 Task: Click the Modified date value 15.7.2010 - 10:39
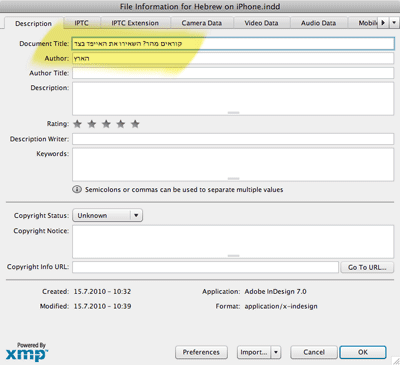[x=102, y=306]
